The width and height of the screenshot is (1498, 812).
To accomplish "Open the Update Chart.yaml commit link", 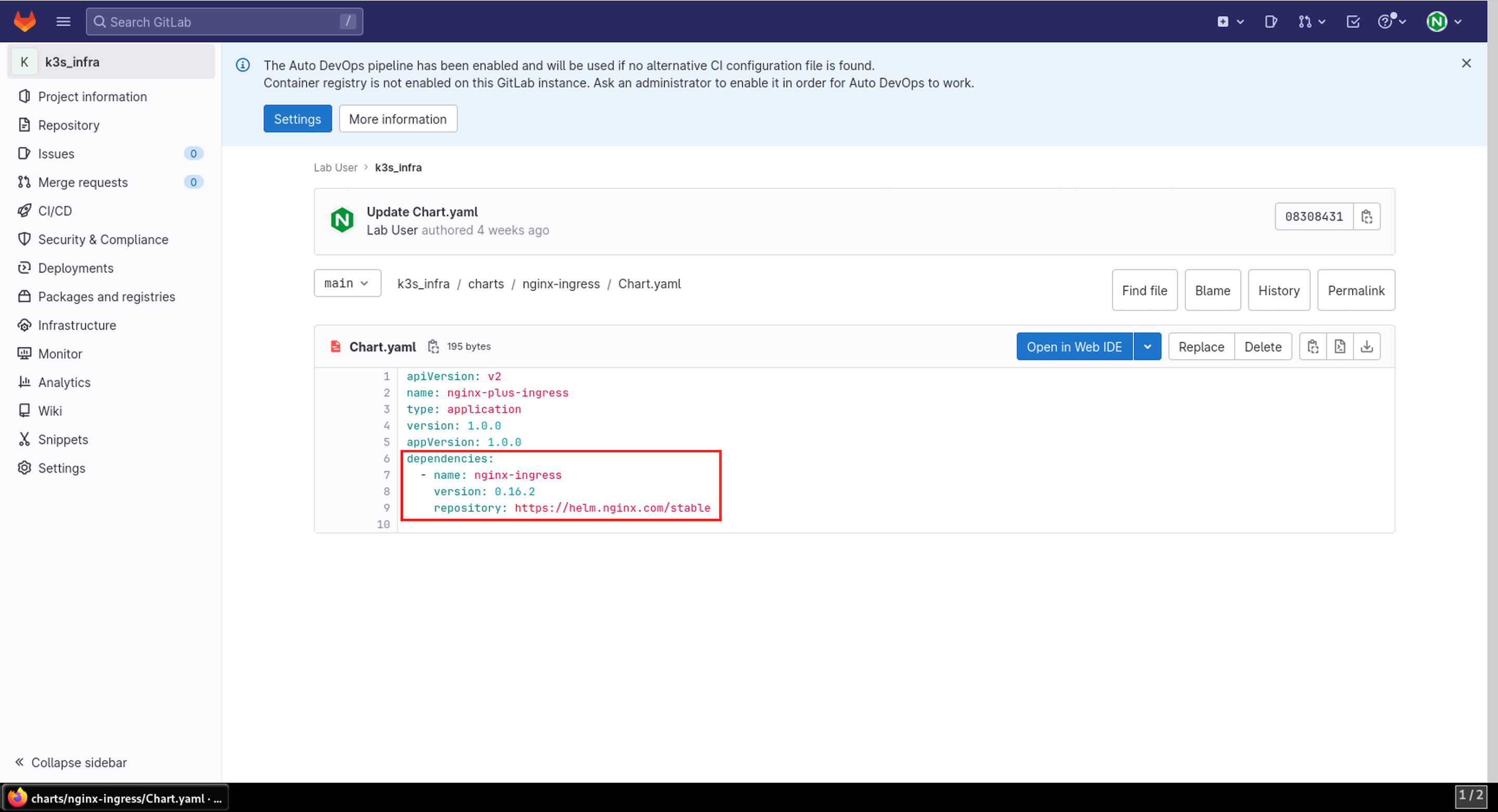I will 422,212.
